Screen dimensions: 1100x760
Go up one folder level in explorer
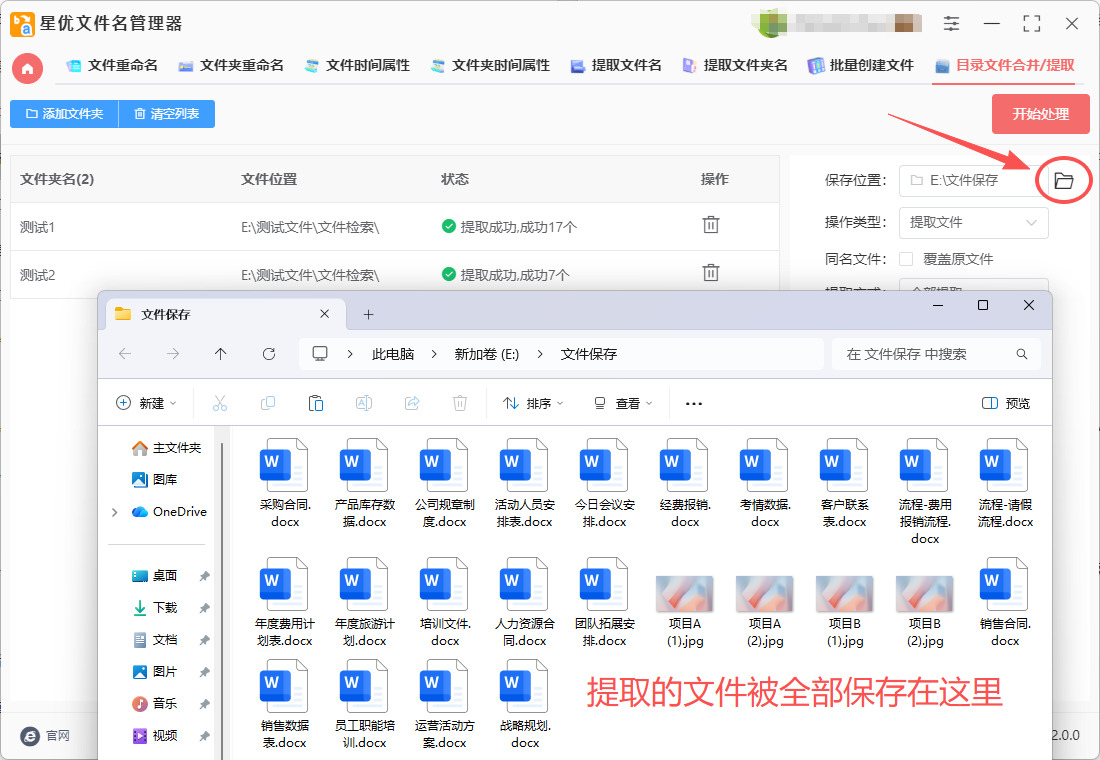(x=220, y=354)
